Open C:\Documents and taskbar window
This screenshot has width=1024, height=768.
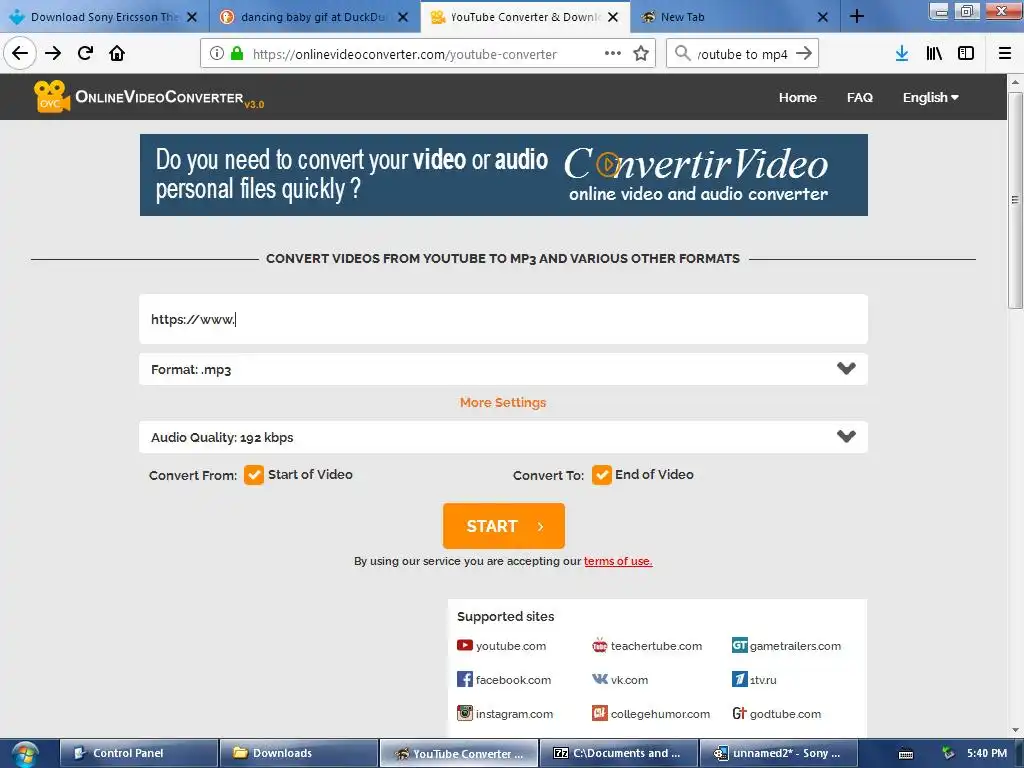618,753
